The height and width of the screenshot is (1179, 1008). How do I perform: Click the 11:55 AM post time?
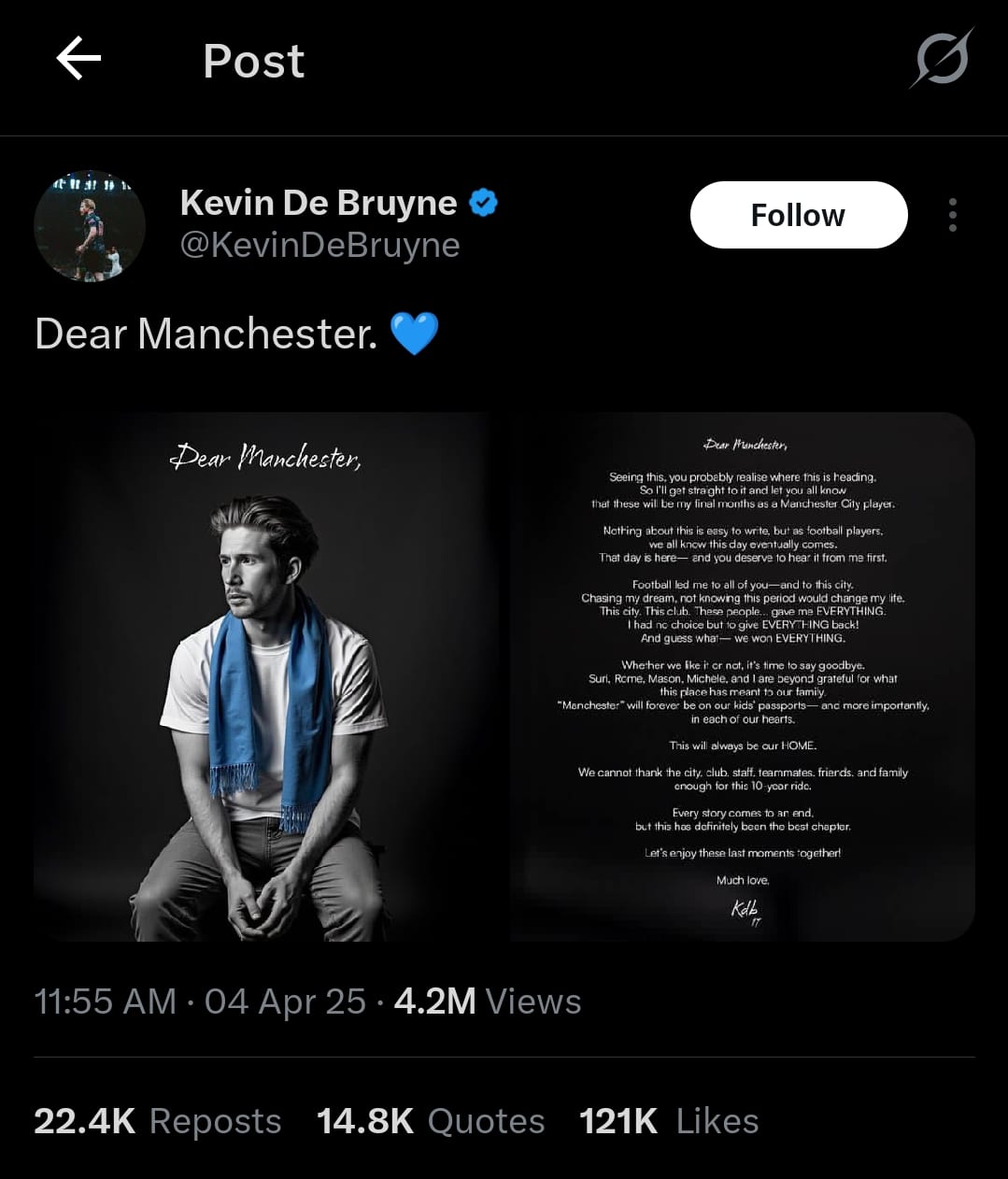pyautogui.click(x=105, y=1001)
